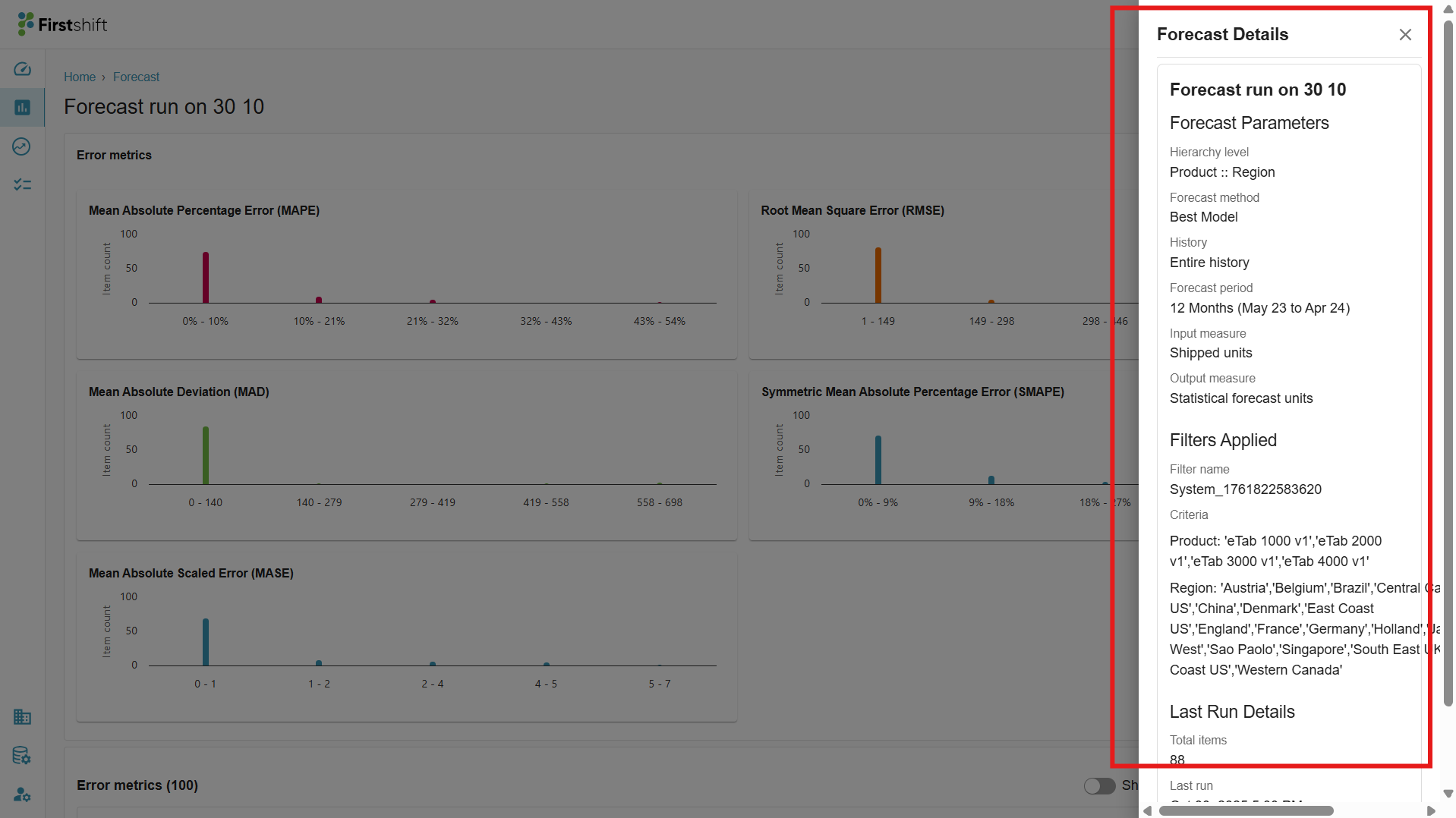Image resolution: width=1456 pixels, height=818 pixels.
Task: Click the scroll-right arrow of details panel
Action: 1431,810
